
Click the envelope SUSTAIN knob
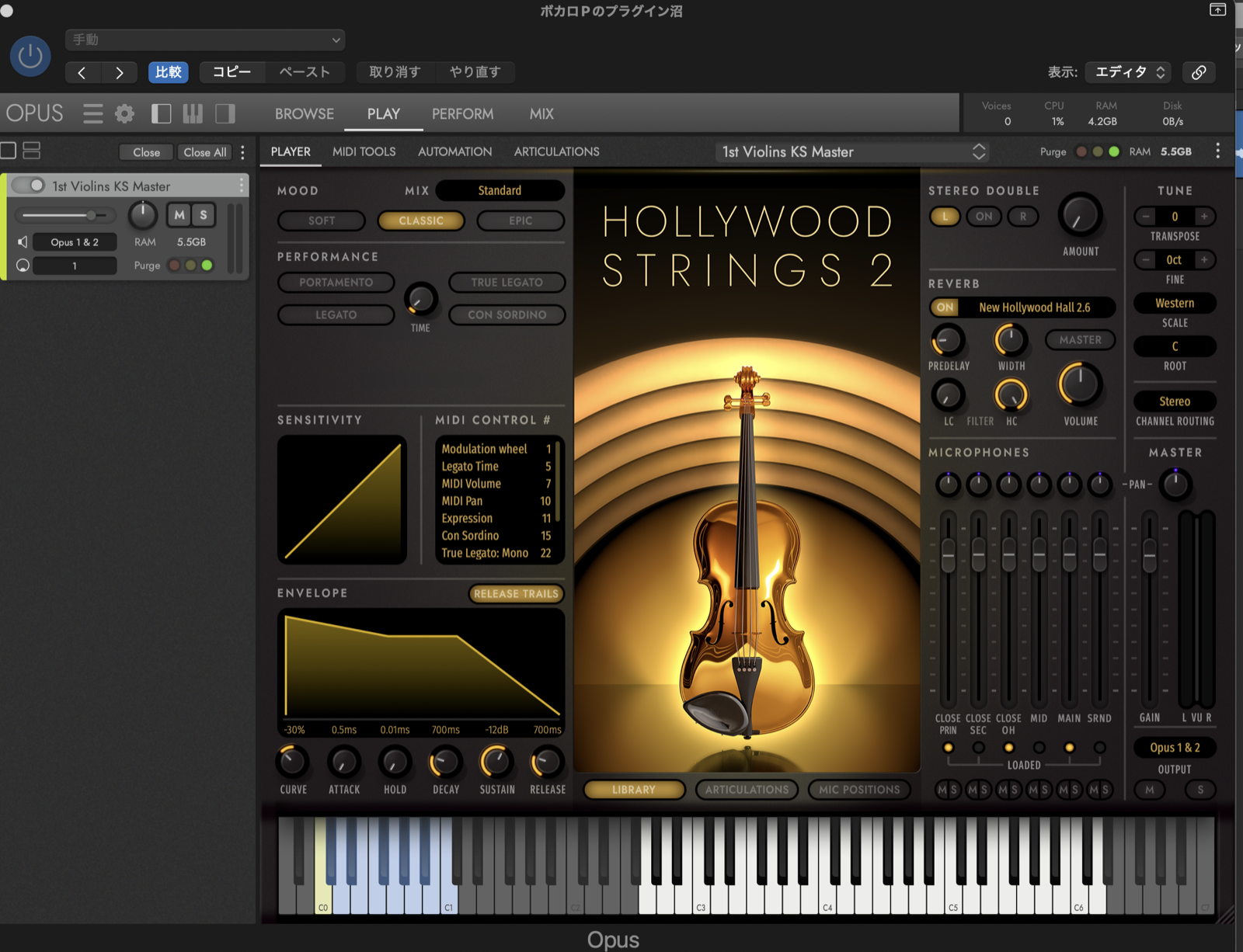tap(496, 762)
